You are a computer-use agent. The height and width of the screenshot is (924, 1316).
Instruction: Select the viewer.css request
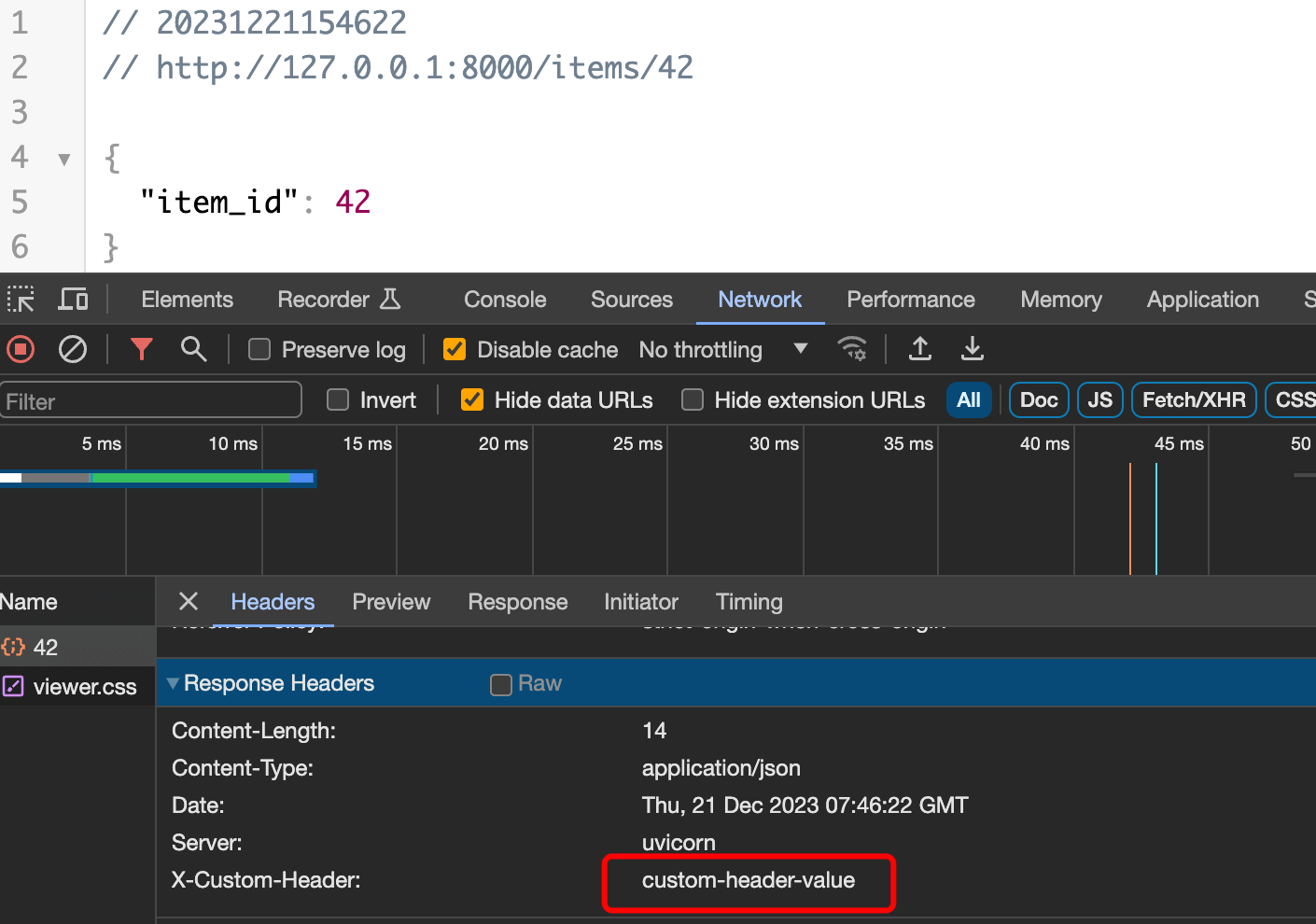(84, 687)
